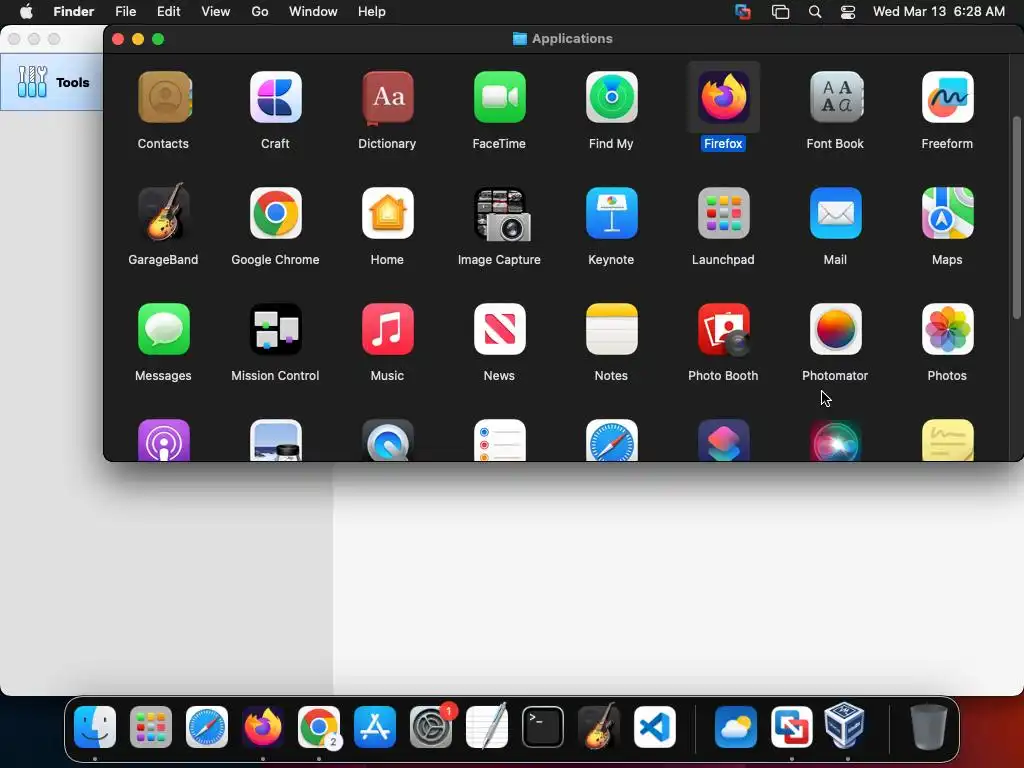Open Control Center in menu bar
The height and width of the screenshot is (768, 1024).
848,12
